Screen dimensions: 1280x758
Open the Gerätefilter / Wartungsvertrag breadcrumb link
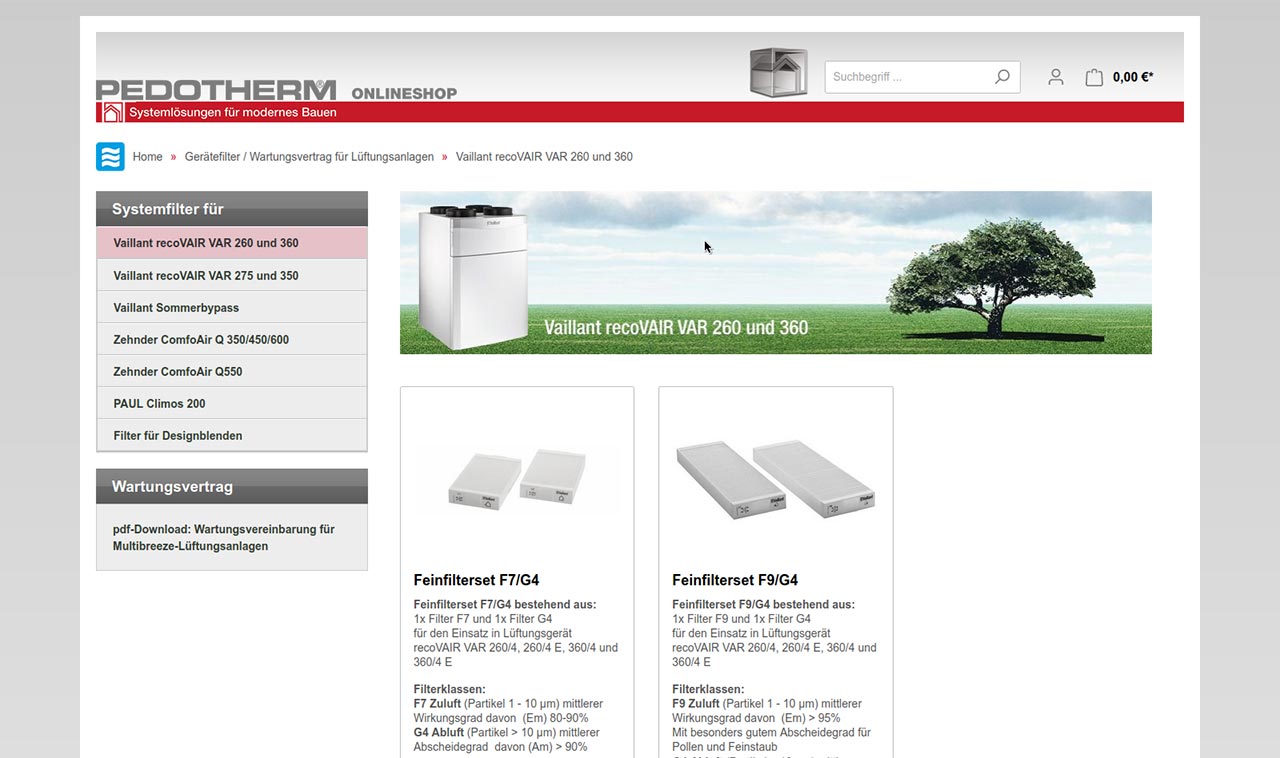click(x=309, y=157)
